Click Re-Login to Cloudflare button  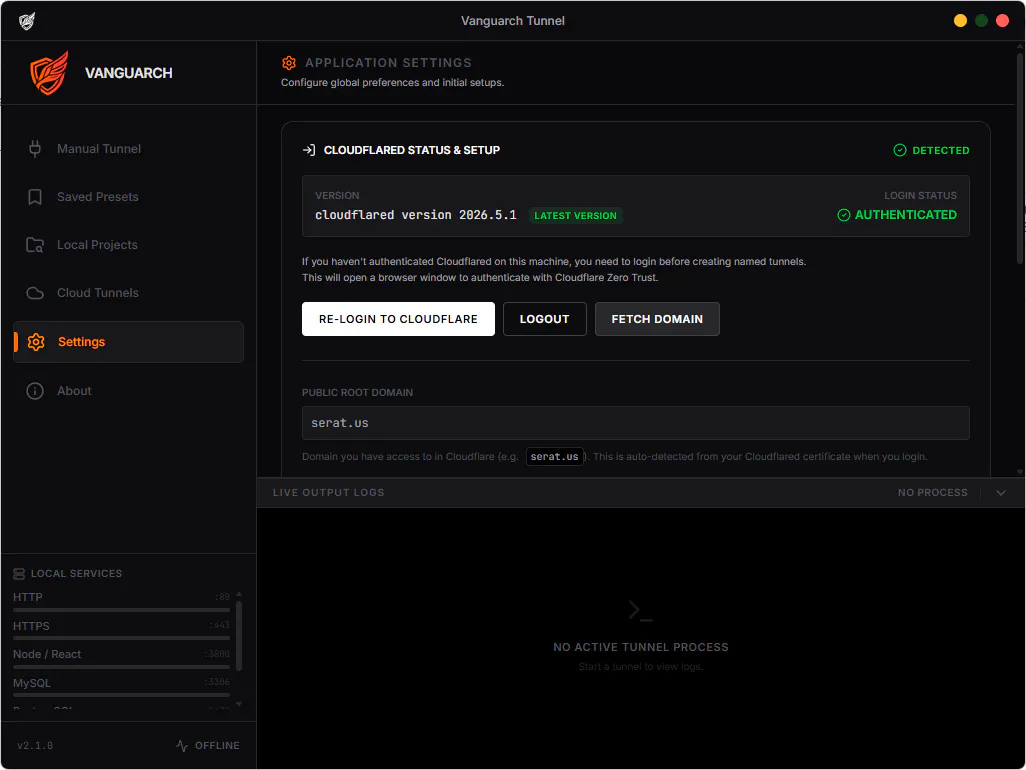pos(398,319)
